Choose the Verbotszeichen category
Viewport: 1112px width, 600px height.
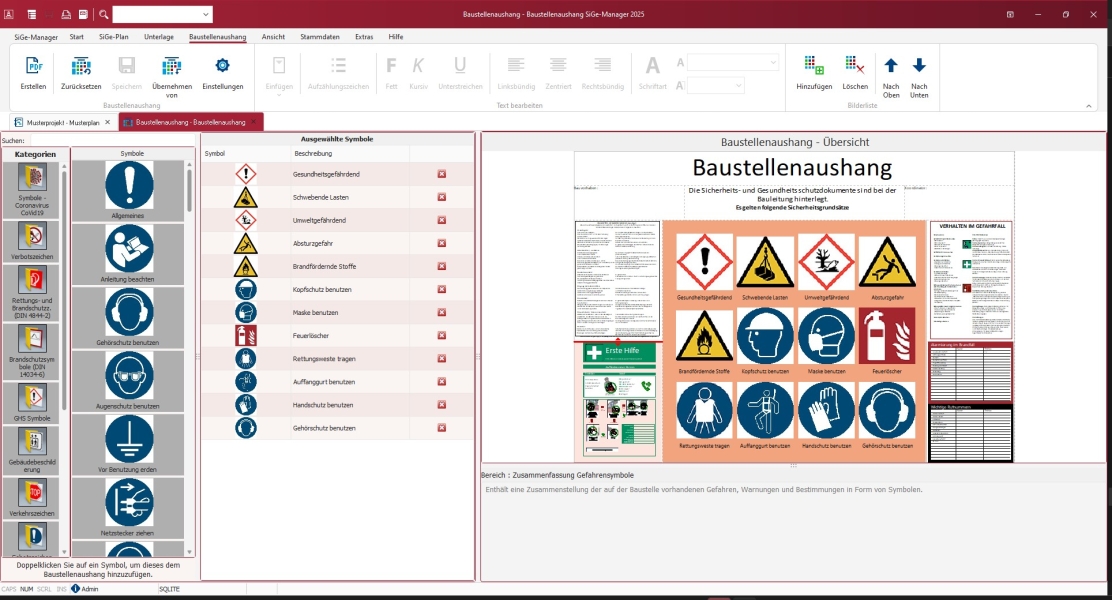coord(32,241)
